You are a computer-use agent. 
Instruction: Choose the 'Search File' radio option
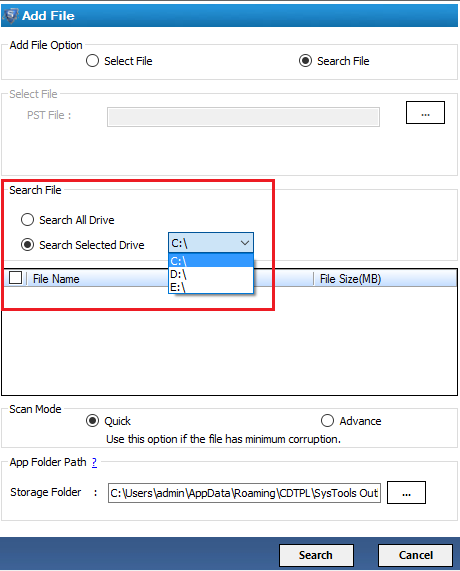pyautogui.click(x=305, y=61)
